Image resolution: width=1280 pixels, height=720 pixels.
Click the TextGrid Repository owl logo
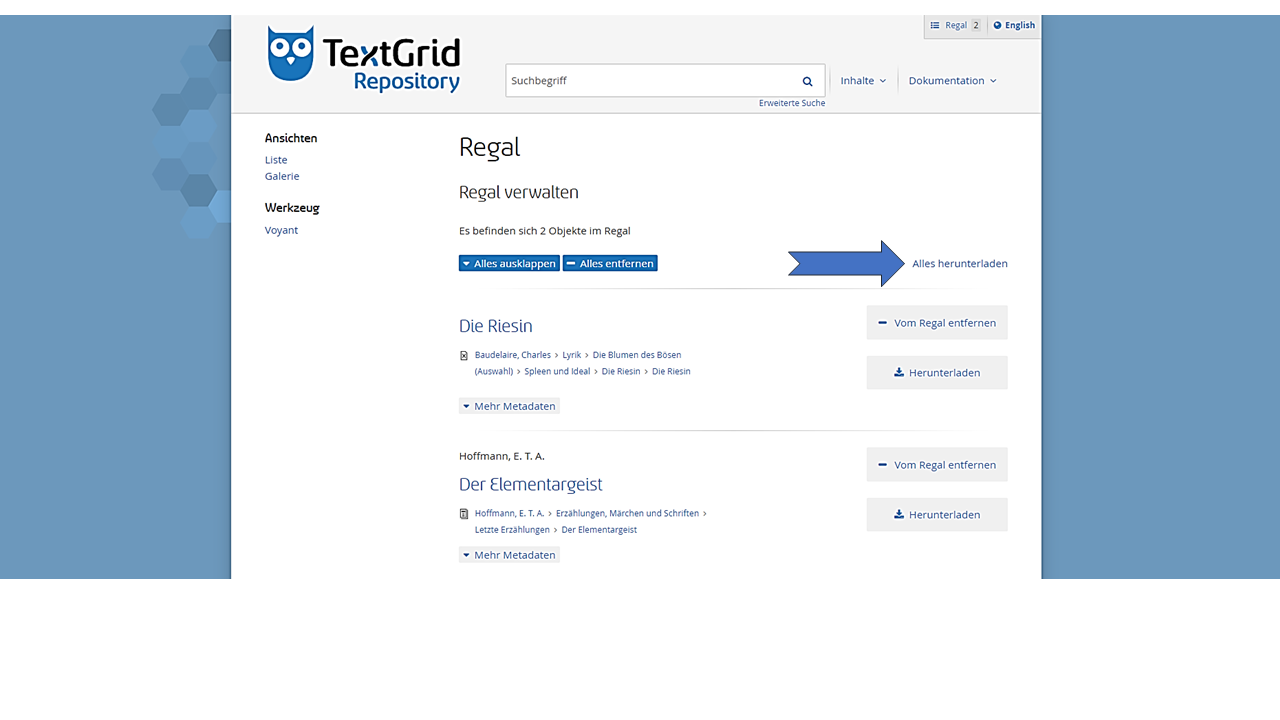pos(290,54)
